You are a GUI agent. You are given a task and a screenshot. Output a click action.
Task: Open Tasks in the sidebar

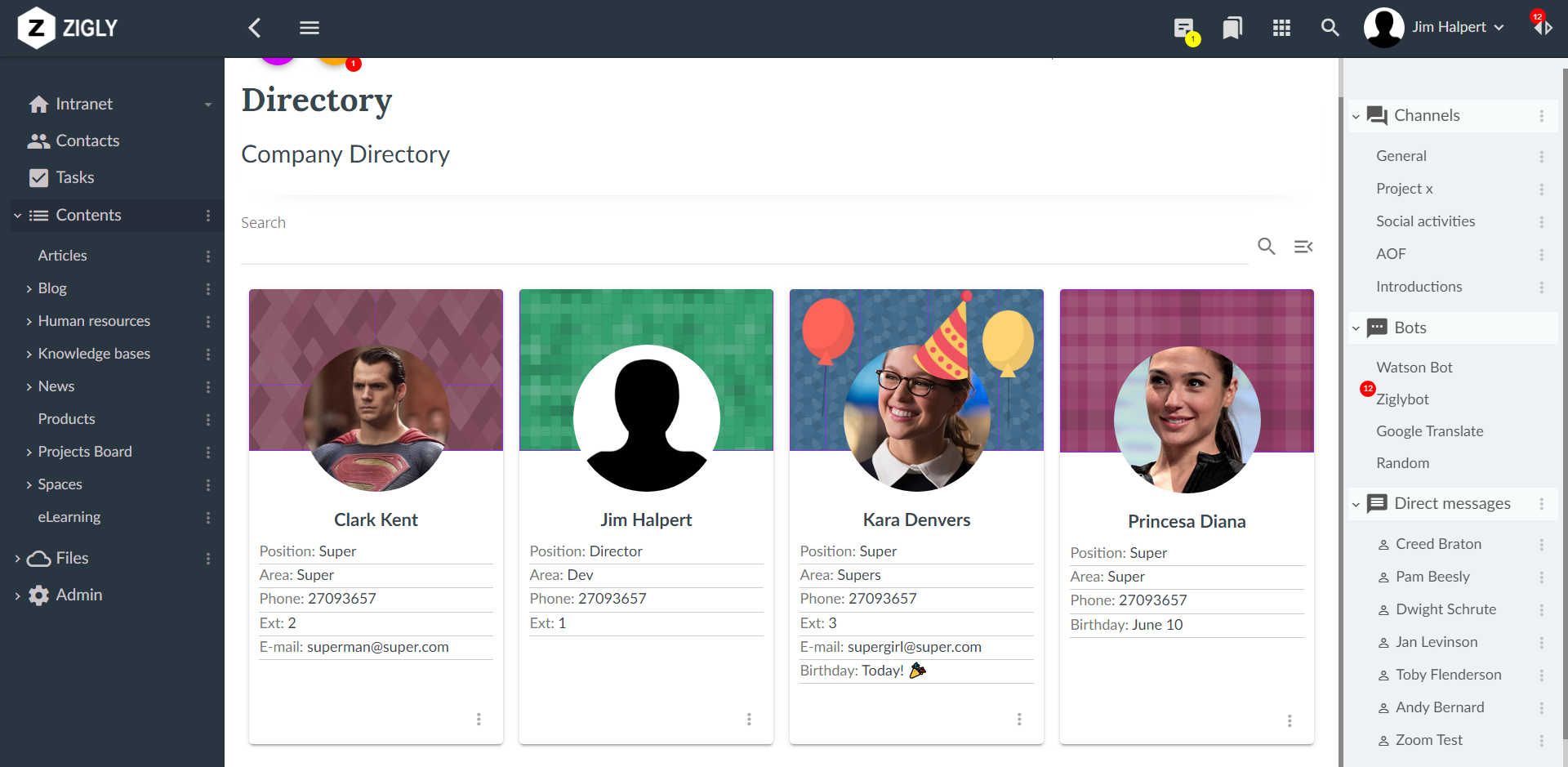75,177
